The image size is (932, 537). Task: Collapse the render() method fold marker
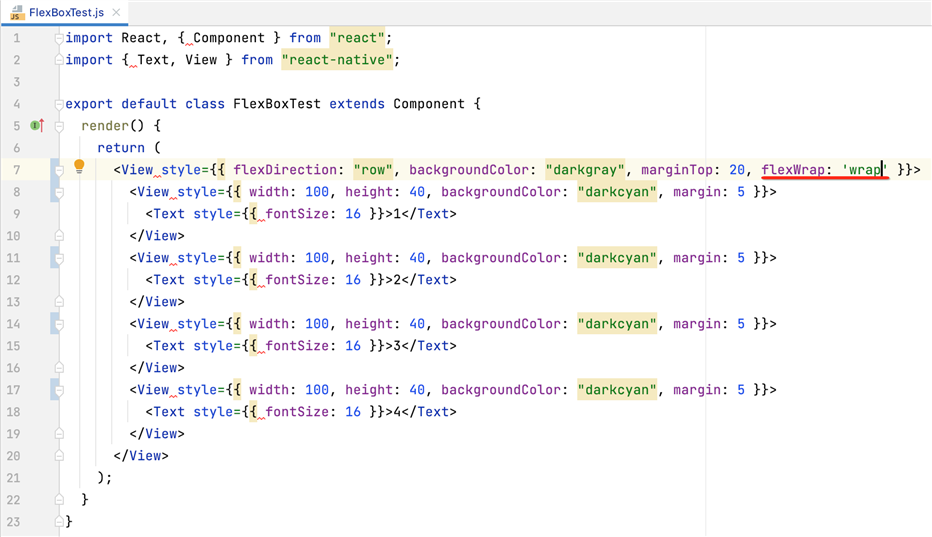[x=60, y=126]
